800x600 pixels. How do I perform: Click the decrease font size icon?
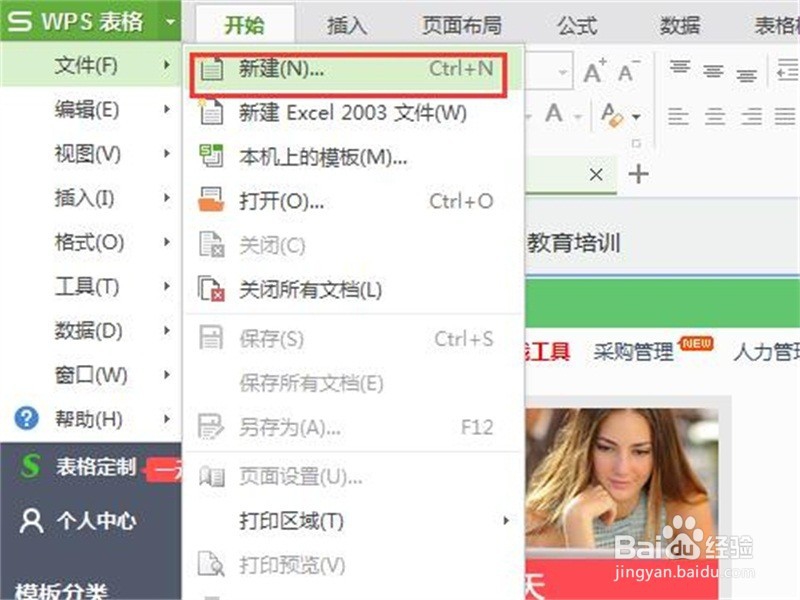[628, 70]
